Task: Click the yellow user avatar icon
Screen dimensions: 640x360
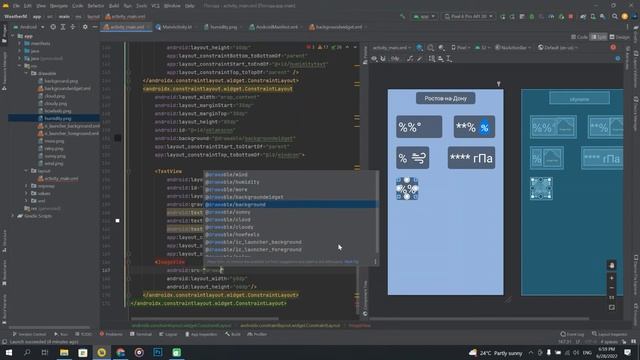Action: [624, 16]
